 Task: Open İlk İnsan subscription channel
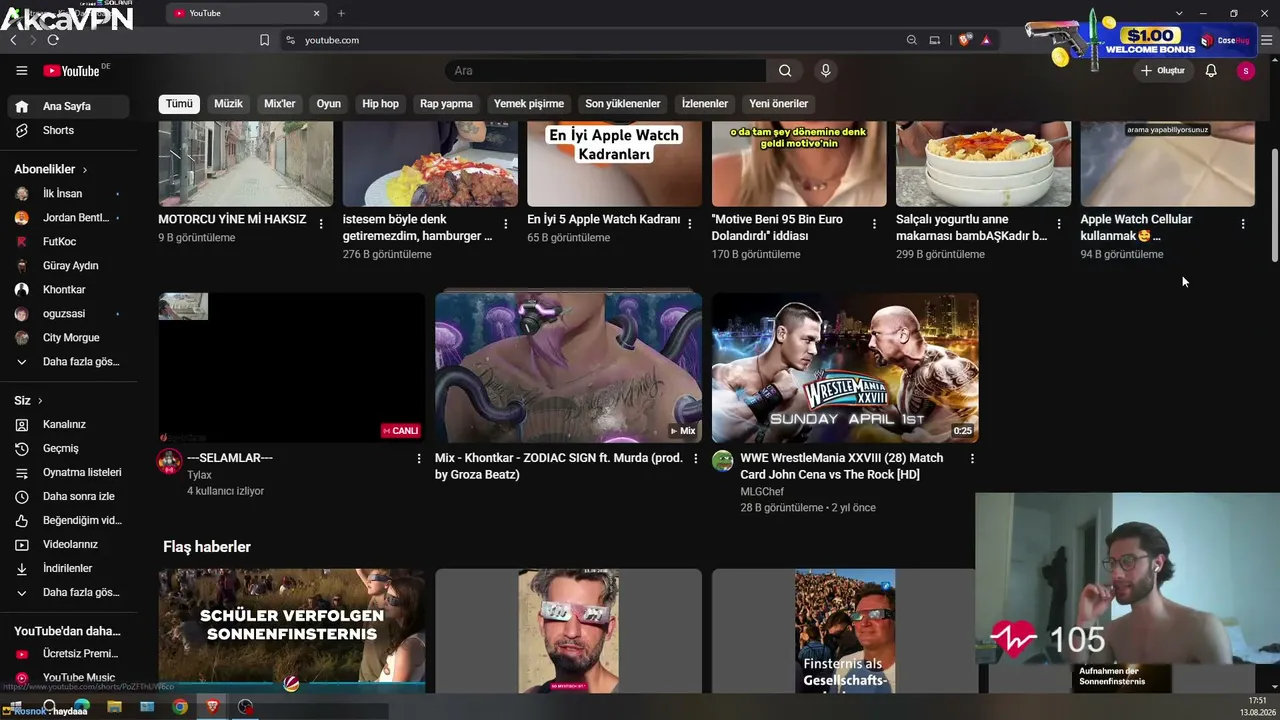67,194
